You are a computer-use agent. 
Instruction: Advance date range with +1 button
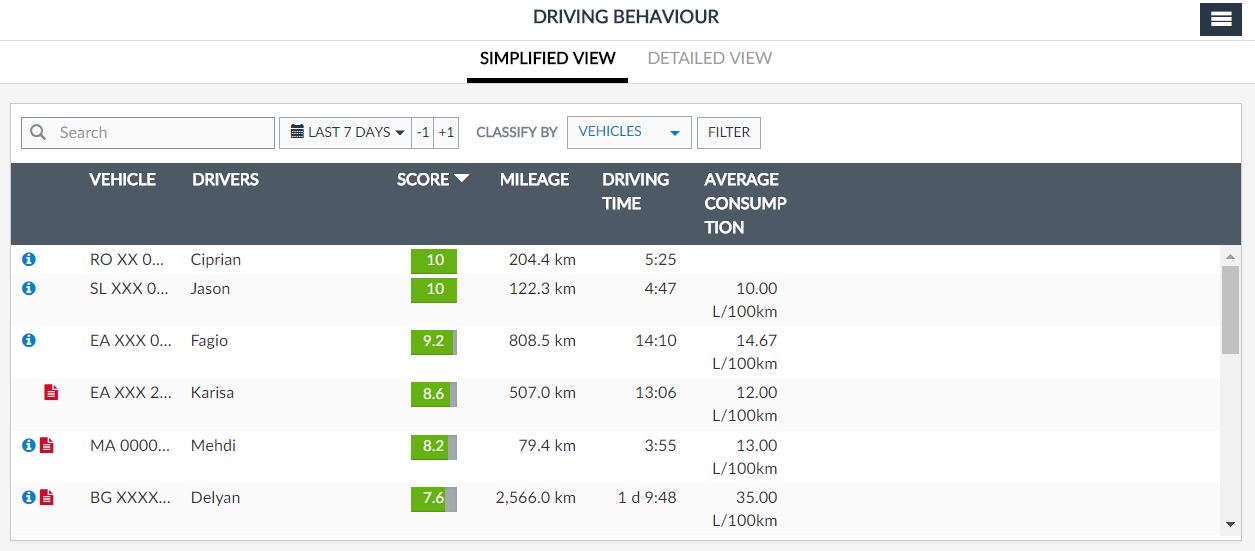click(447, 133)
